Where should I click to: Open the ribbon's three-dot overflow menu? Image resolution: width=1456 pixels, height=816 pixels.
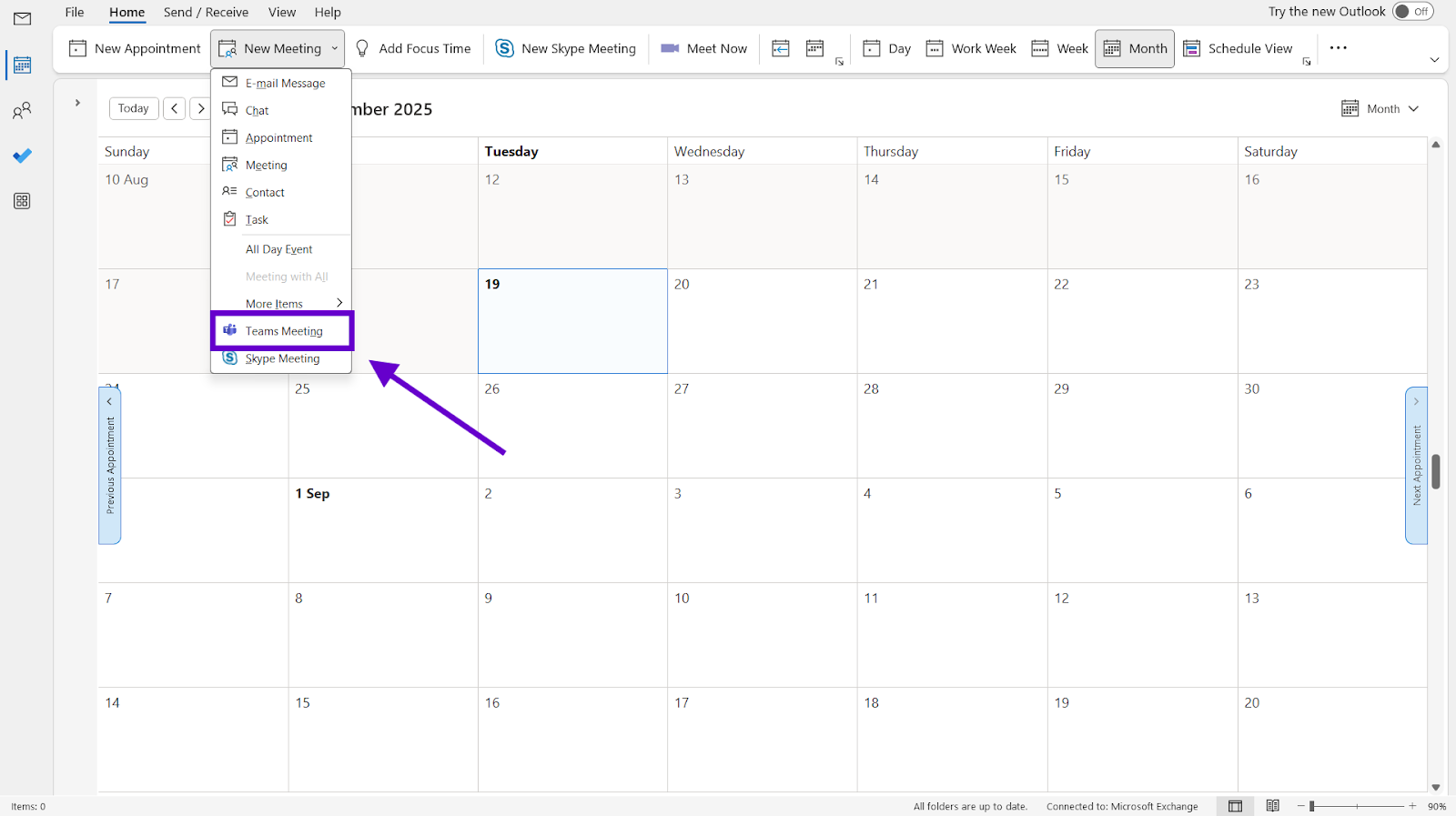click(1338, 48)
